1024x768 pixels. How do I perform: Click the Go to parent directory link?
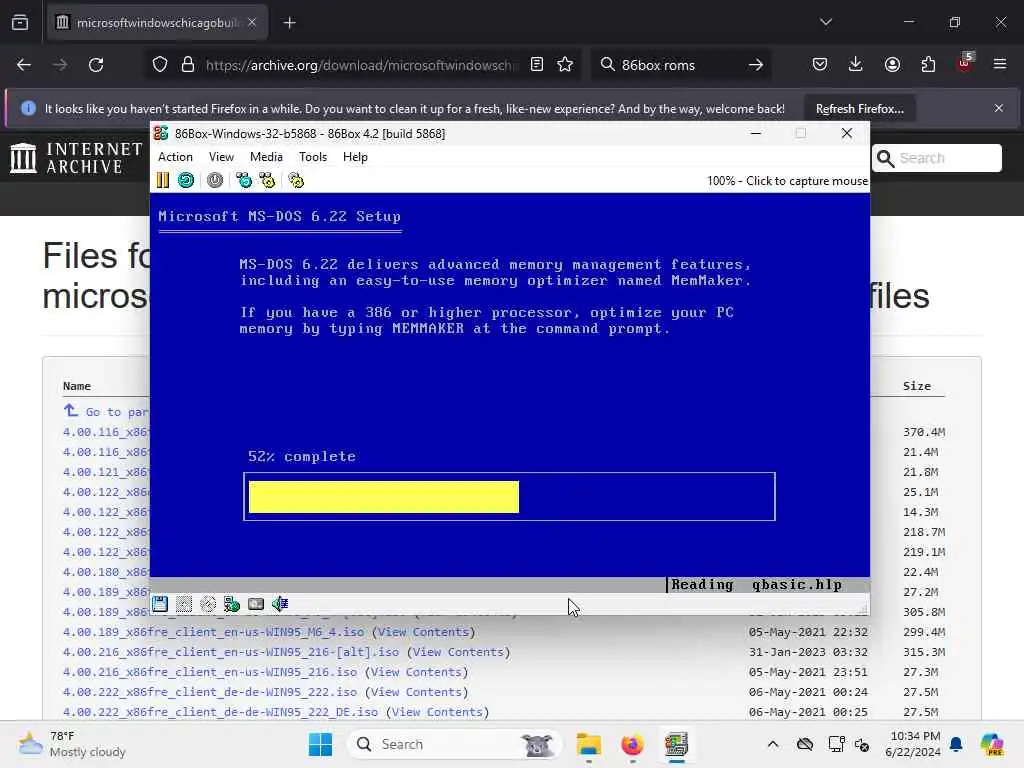coord(106,411)
